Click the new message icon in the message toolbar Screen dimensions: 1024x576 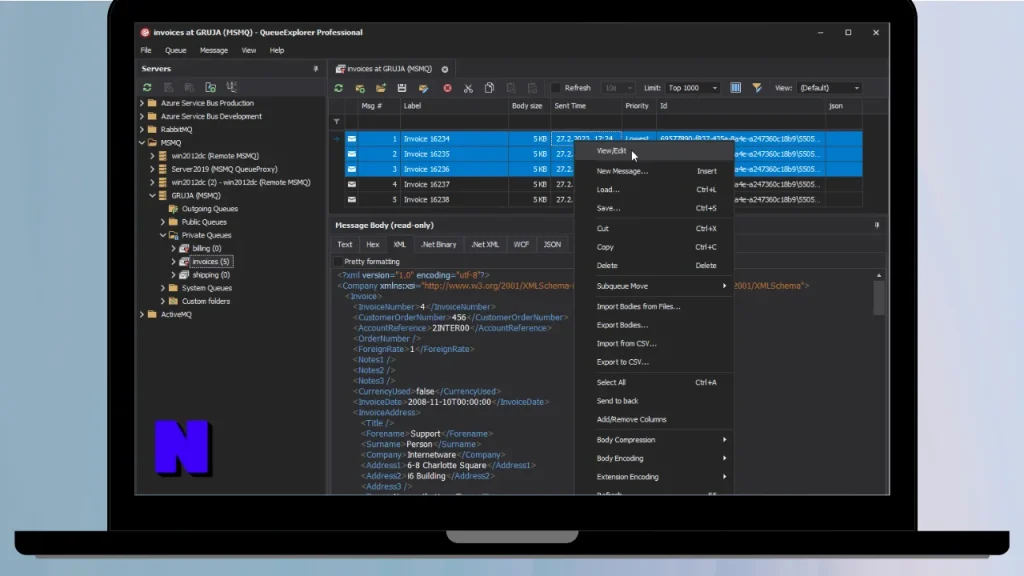360,88
